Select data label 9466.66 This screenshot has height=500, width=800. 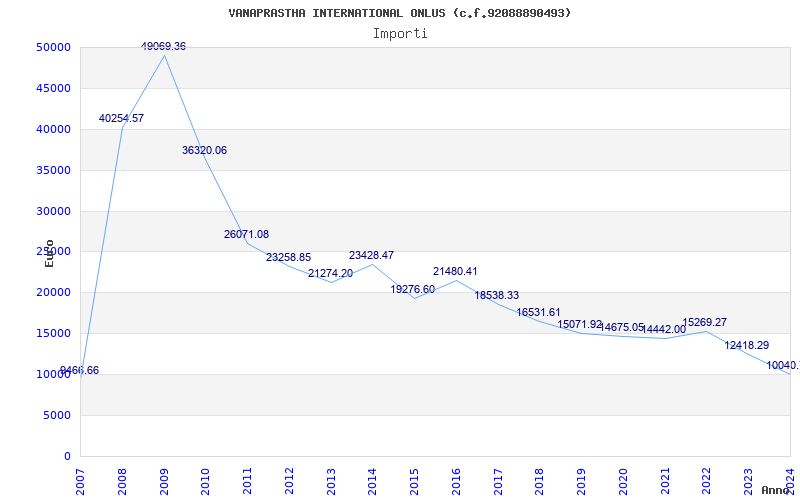pyautogui.click(x=79, y=370)
